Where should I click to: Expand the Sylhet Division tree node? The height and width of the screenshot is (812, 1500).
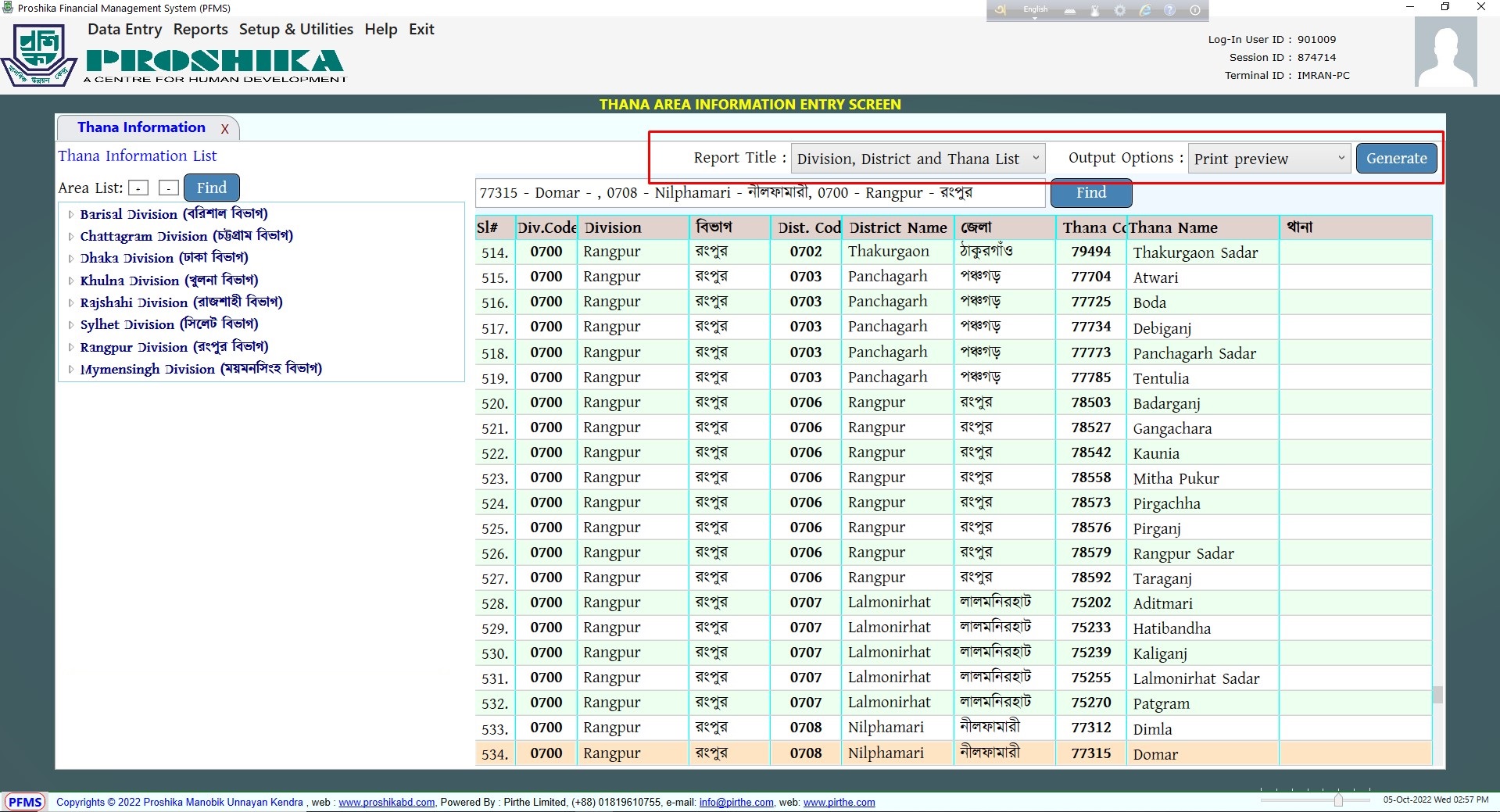click(71, 324)
